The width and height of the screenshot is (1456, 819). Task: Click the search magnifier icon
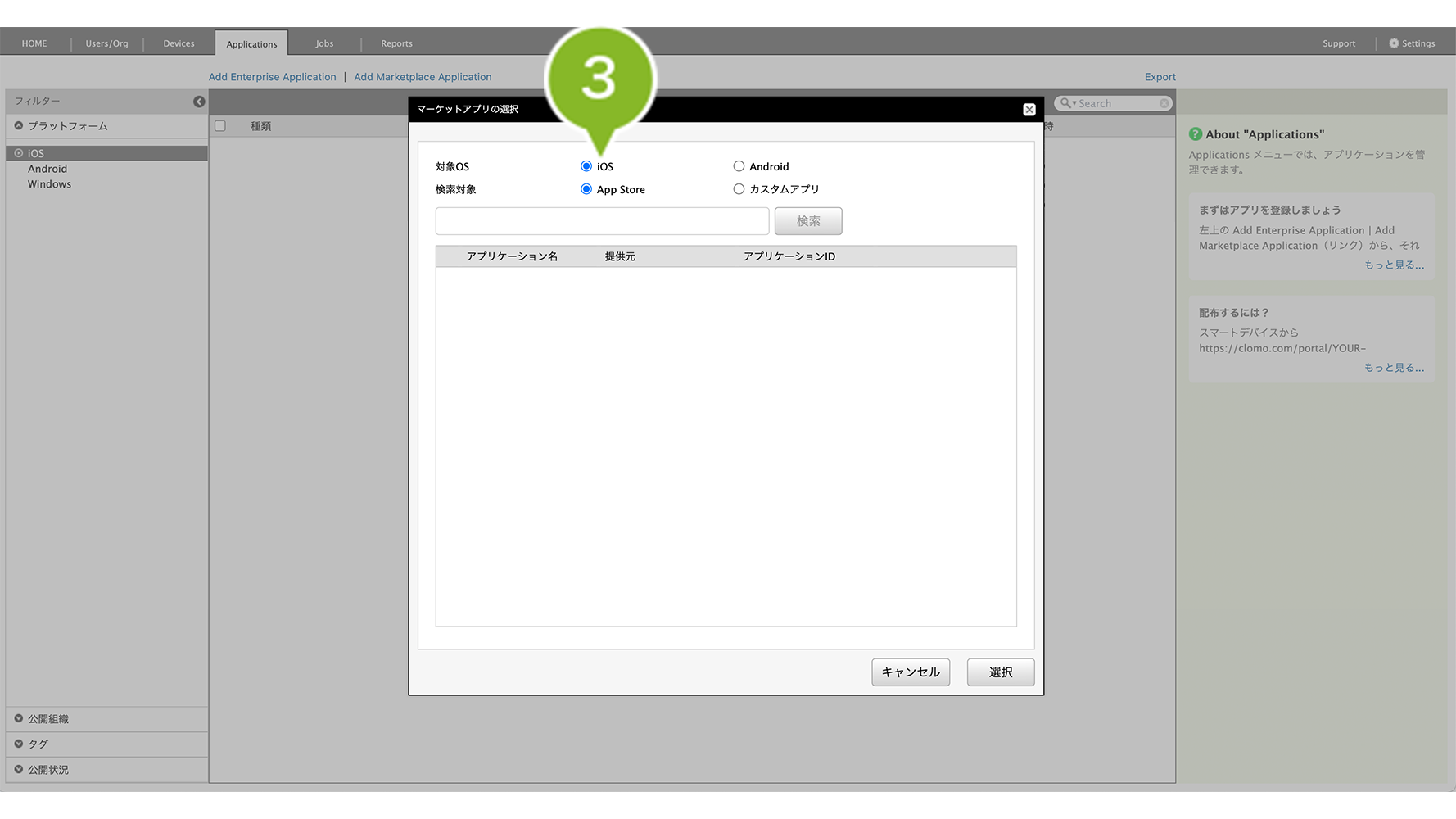[1065, 103]
